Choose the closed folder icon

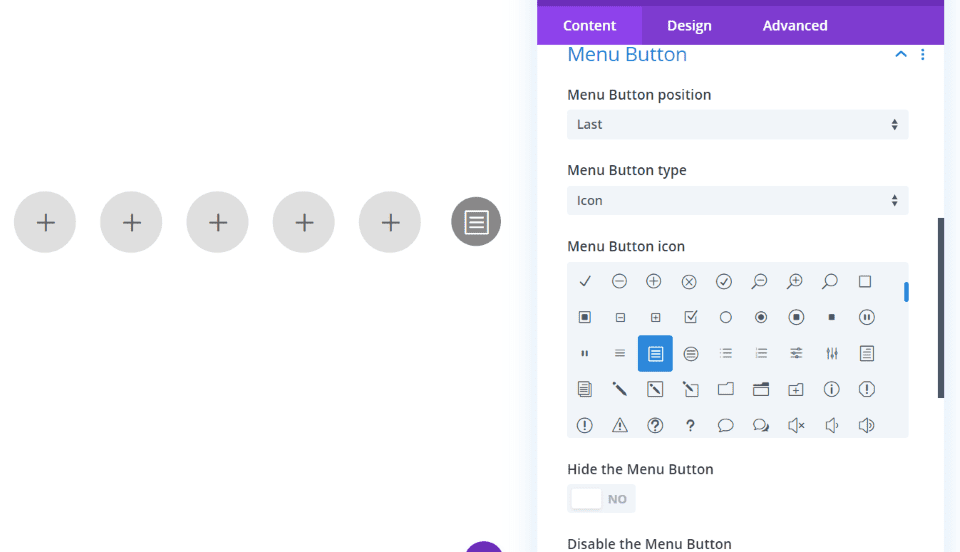pyautogui.click(x=726, y=389)
